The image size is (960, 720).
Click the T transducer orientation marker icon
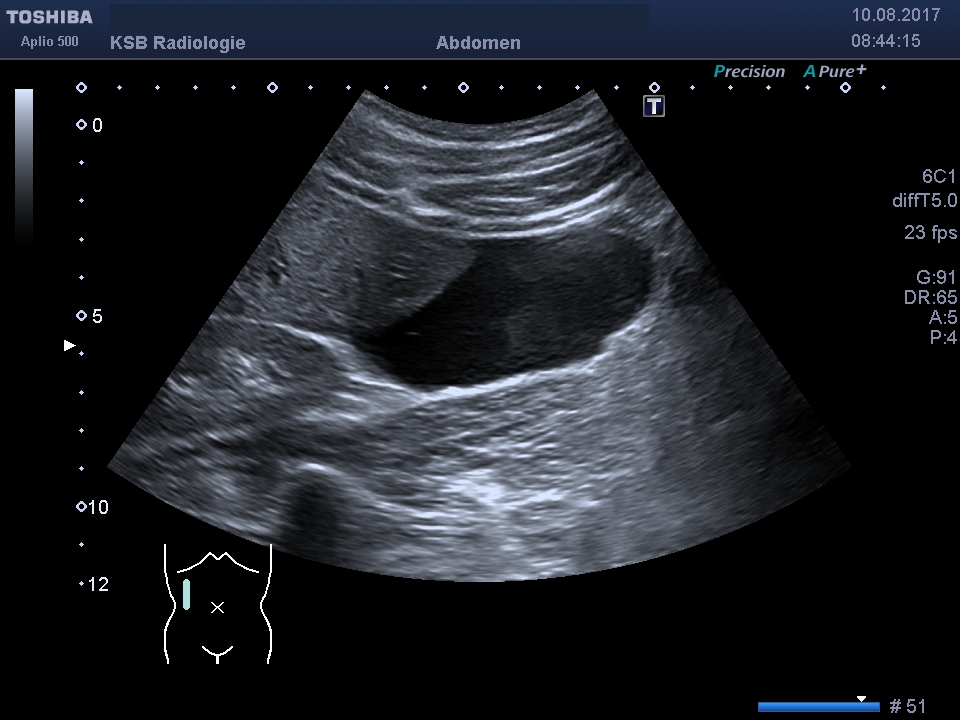click(x=654, y=107)
